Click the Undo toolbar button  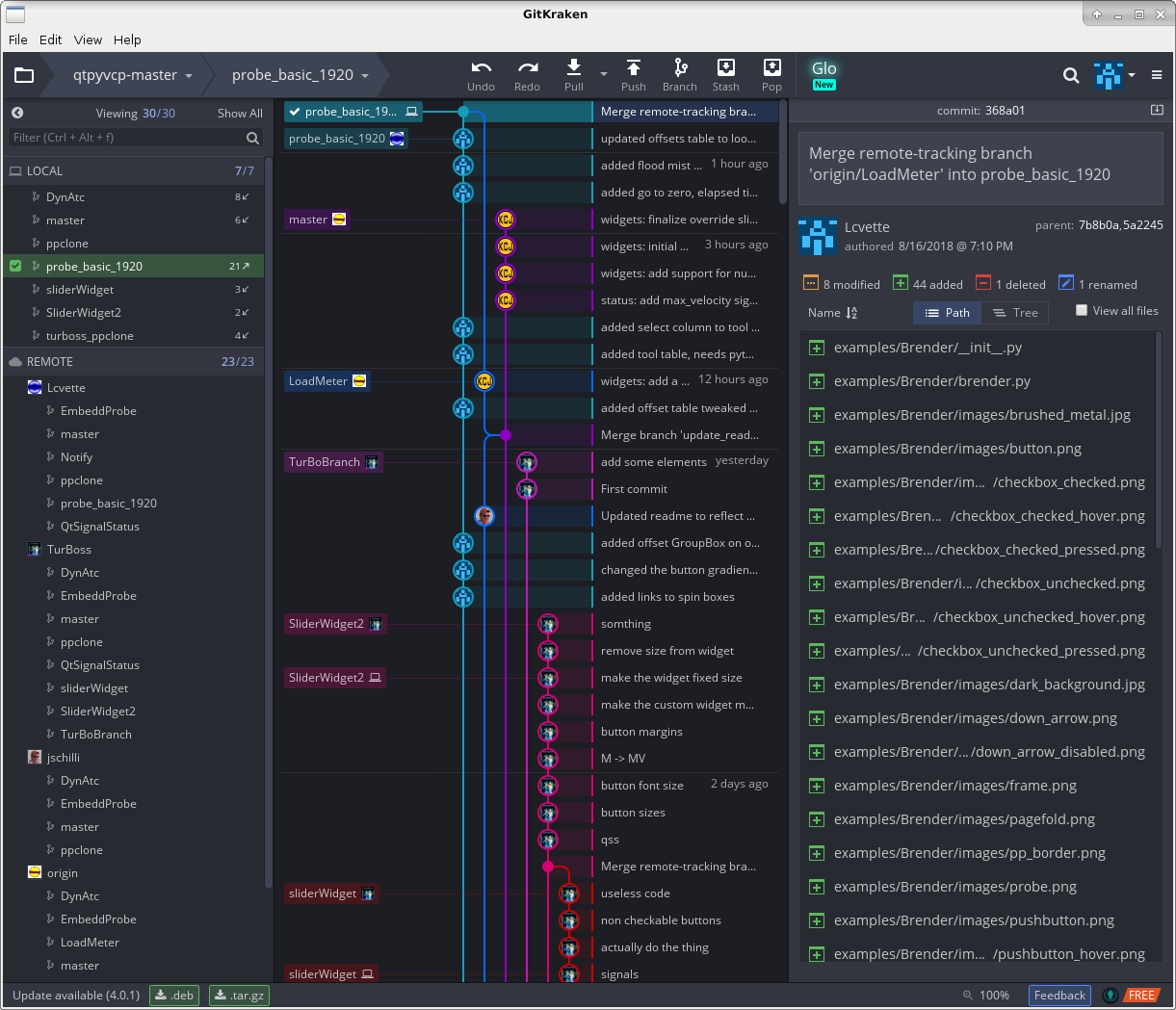pos(481,75)
